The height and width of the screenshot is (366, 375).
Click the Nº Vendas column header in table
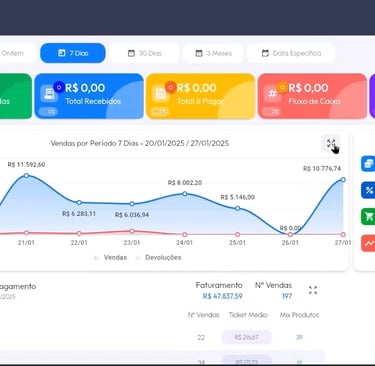click(x=204, y=315)
